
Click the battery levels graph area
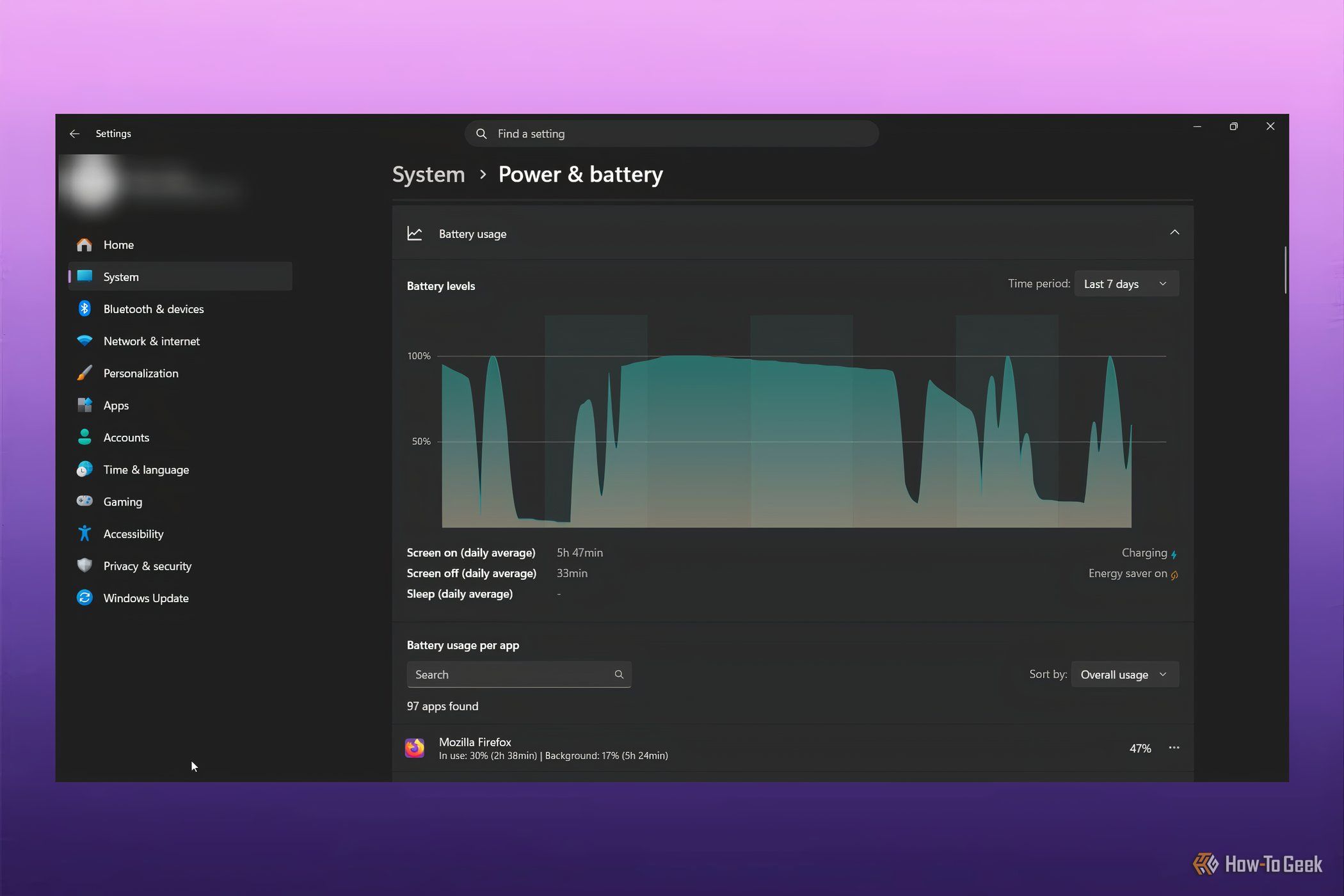(x=787, y=421)
